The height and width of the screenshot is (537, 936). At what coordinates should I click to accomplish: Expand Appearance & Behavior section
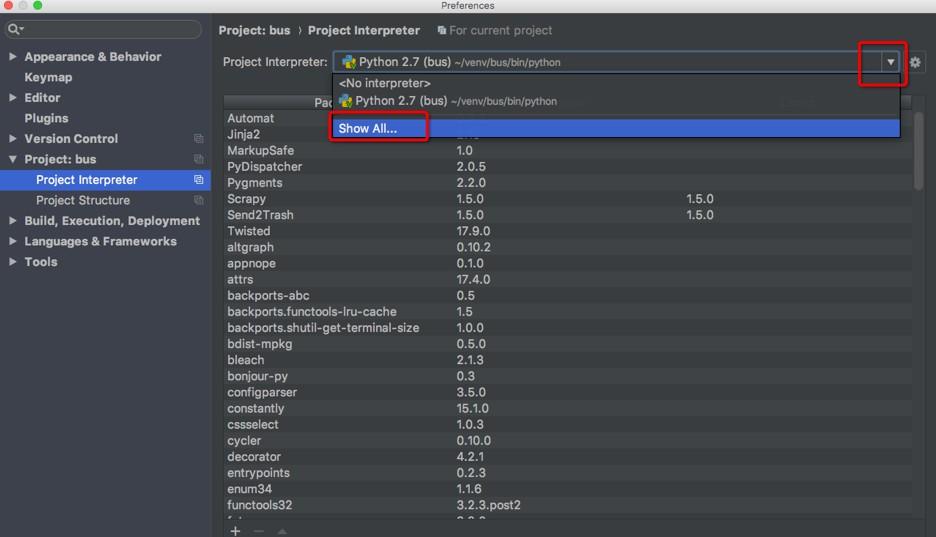click(x=13, y=57)
